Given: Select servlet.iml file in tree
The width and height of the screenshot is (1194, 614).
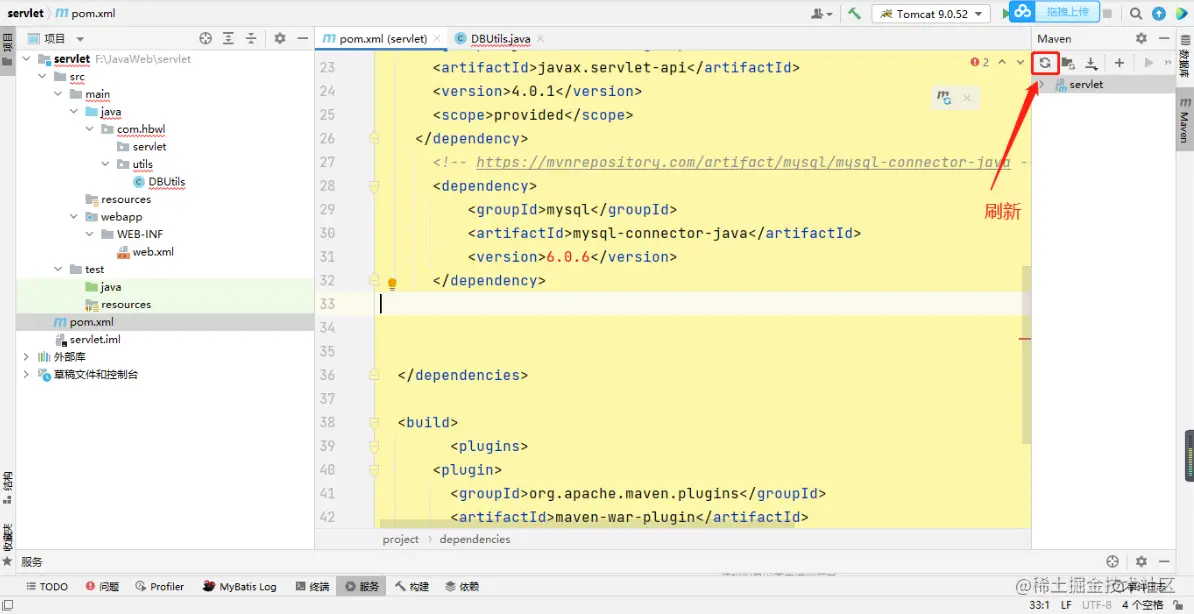Looking at the screenshot, I should coord(88,339).
